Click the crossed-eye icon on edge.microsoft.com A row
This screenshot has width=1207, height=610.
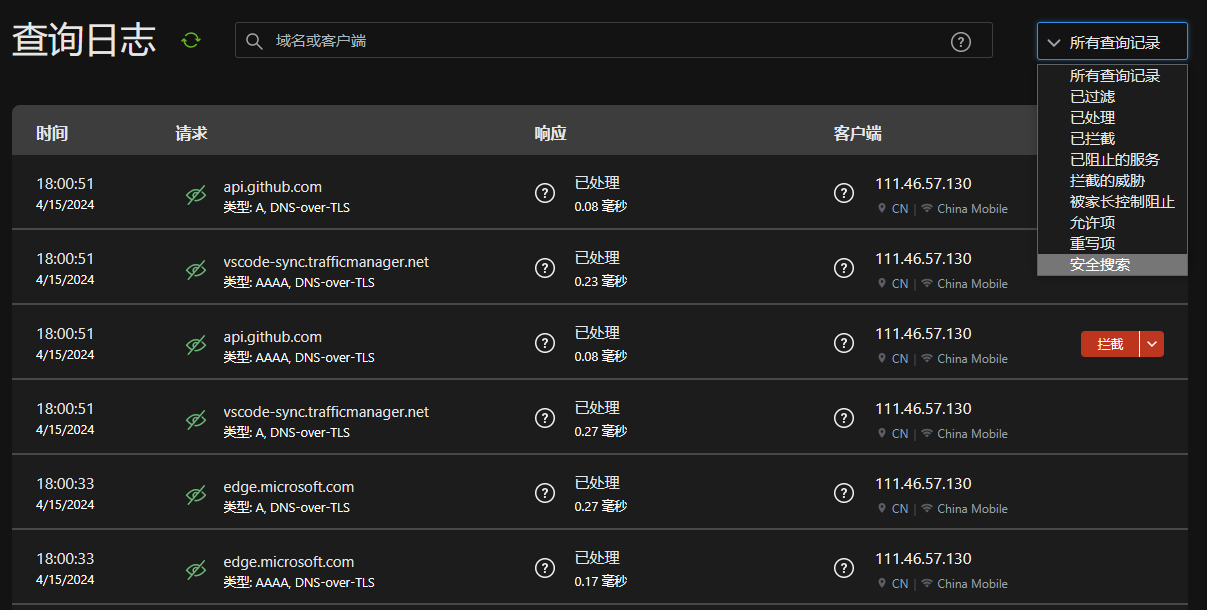coord(196,495)
